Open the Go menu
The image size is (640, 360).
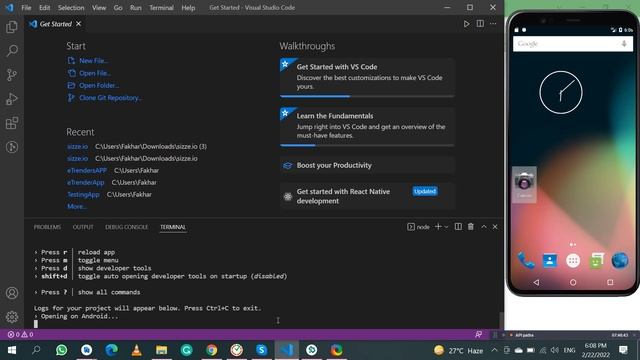coord(118,8)
